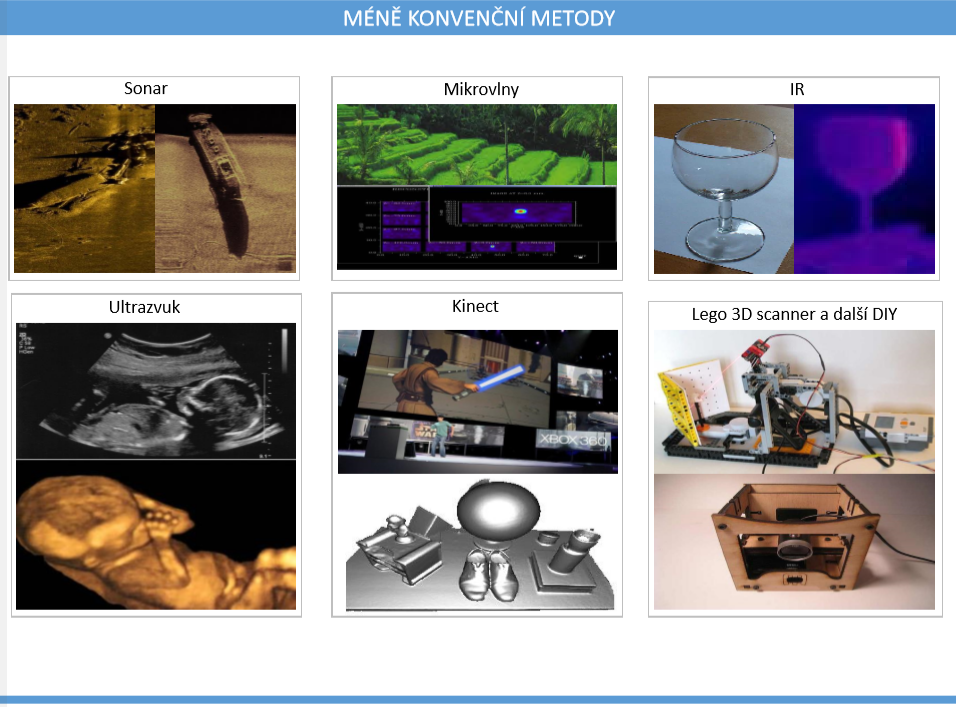Select the Lego scanner rig photo
This screenshot has height=707, width=956.
pyautogui.click(x=794, y=402)
